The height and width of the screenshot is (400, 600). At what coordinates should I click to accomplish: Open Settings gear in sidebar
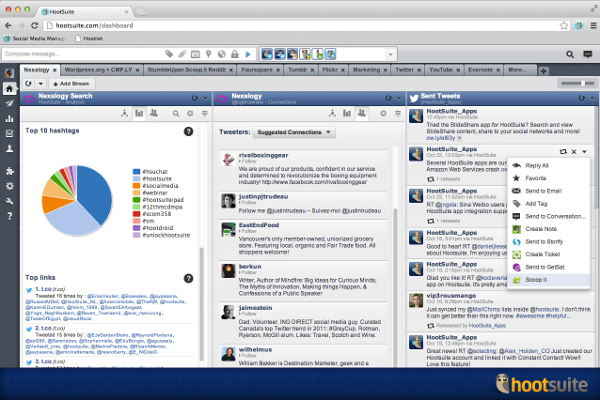click(10, 186)
